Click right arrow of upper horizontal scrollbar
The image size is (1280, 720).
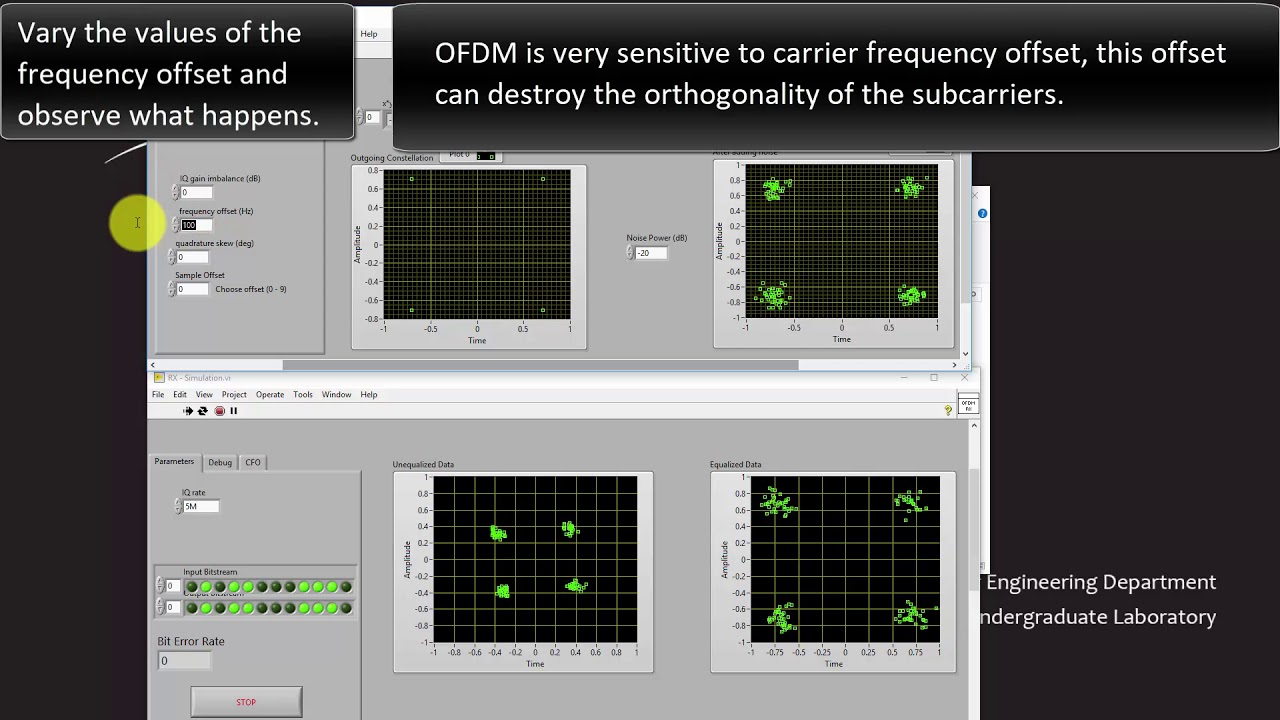coord(954,365)
